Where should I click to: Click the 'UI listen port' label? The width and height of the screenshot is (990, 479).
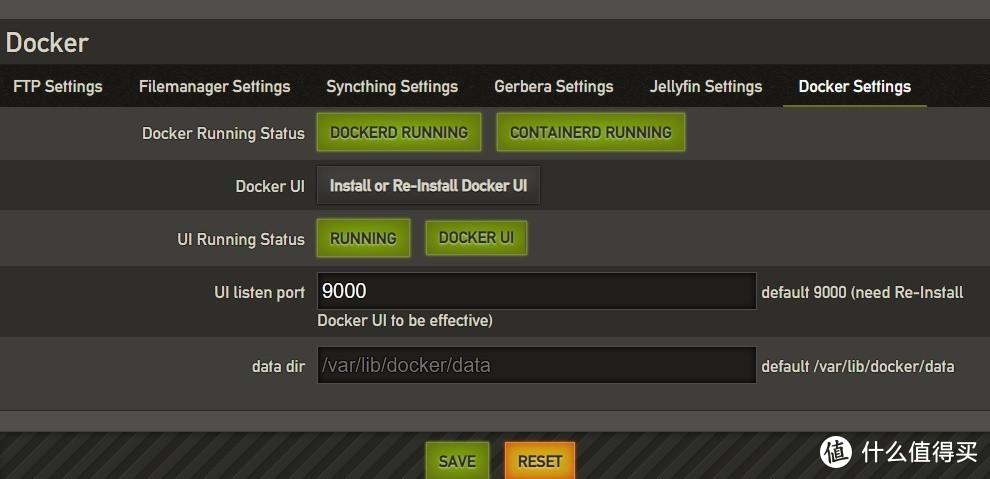[x=259, y=292]
